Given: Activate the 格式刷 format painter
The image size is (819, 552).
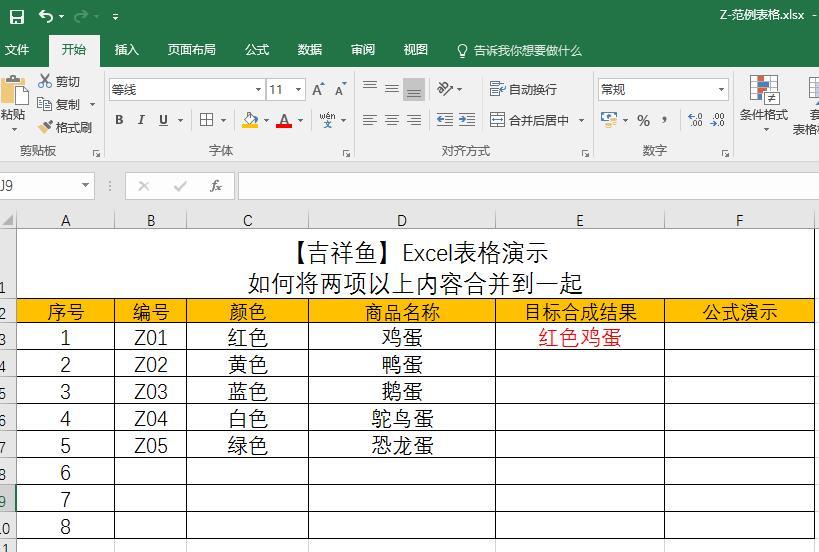Looking at the screenshot, I should coord(65,127).
